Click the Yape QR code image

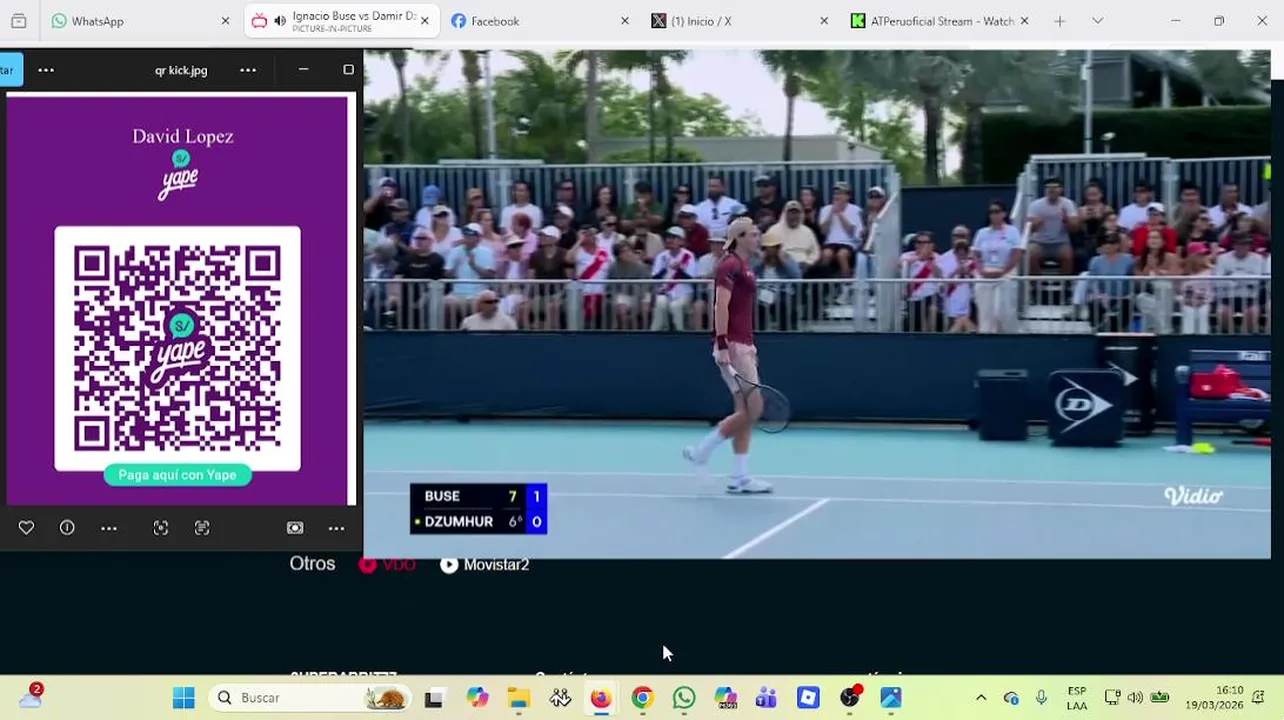click(177, 348)
